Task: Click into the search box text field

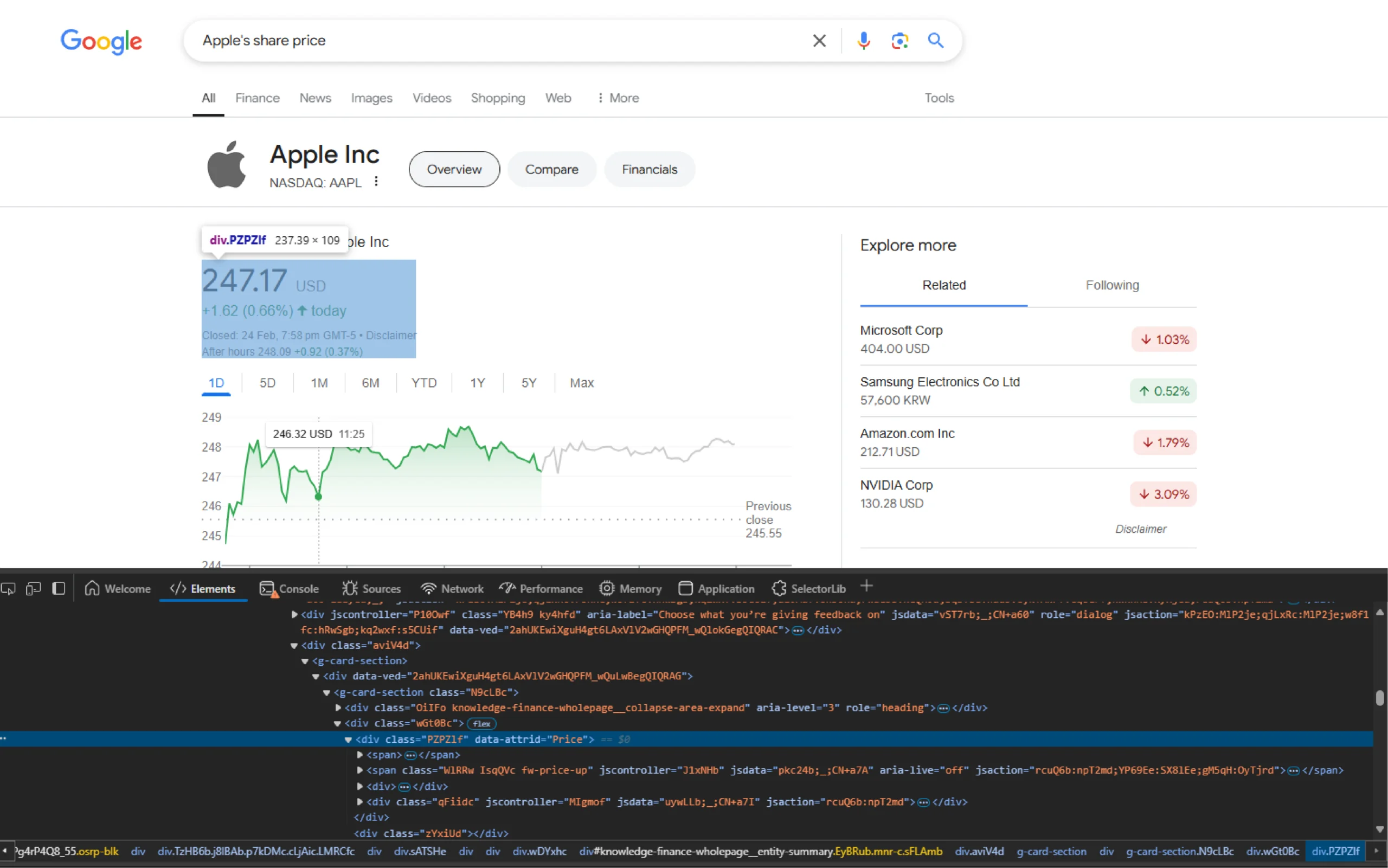Action: pyautogui.click(x=499, y=41)
